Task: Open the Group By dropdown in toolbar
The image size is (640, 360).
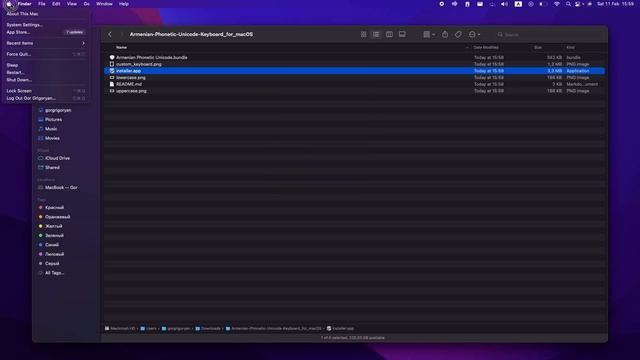Action: [429, 35]
